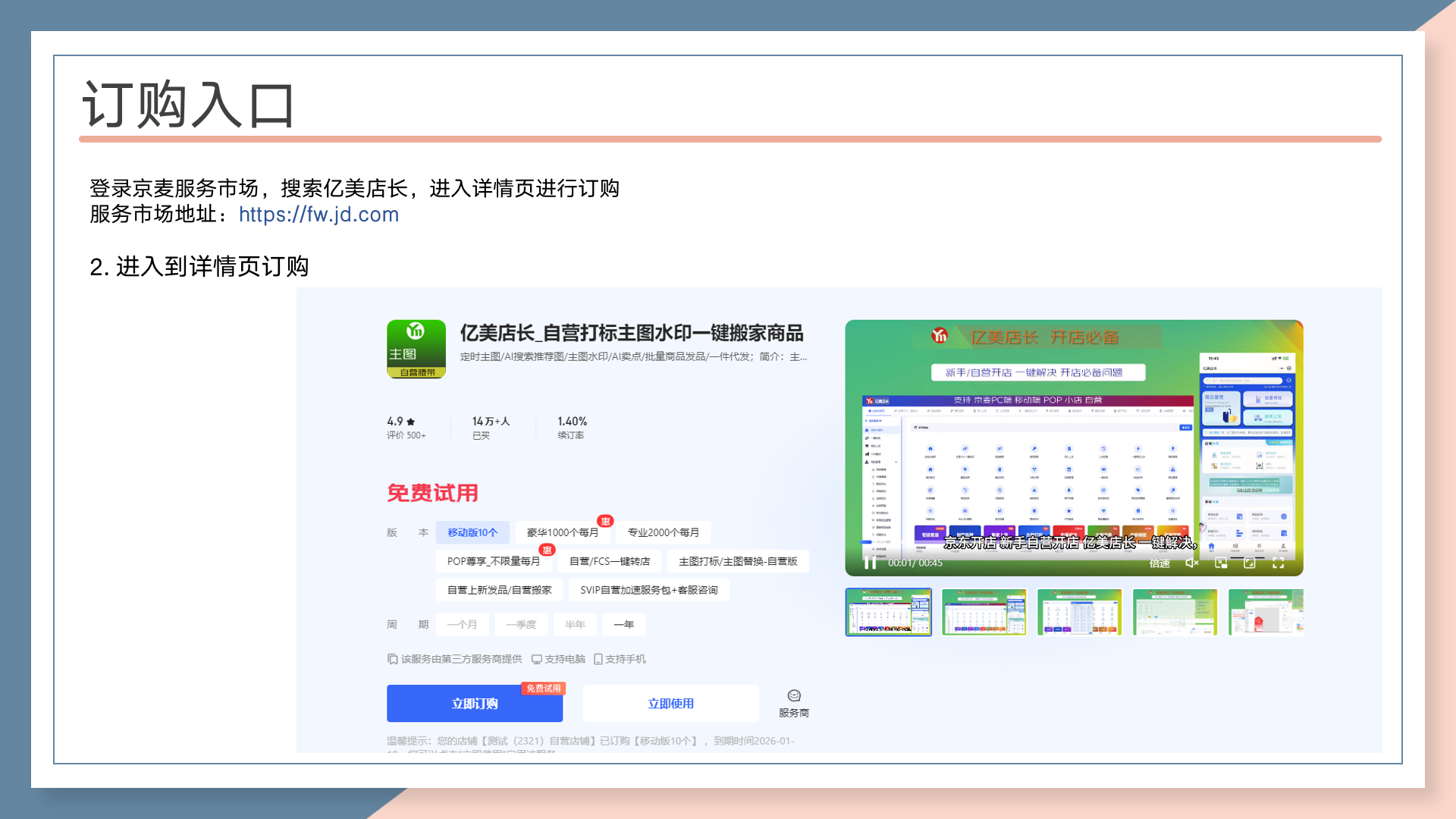Select the 自营/FCS一键转店 option
The width and height of the screenshot is (1456, 819).
tap(610, 561)
